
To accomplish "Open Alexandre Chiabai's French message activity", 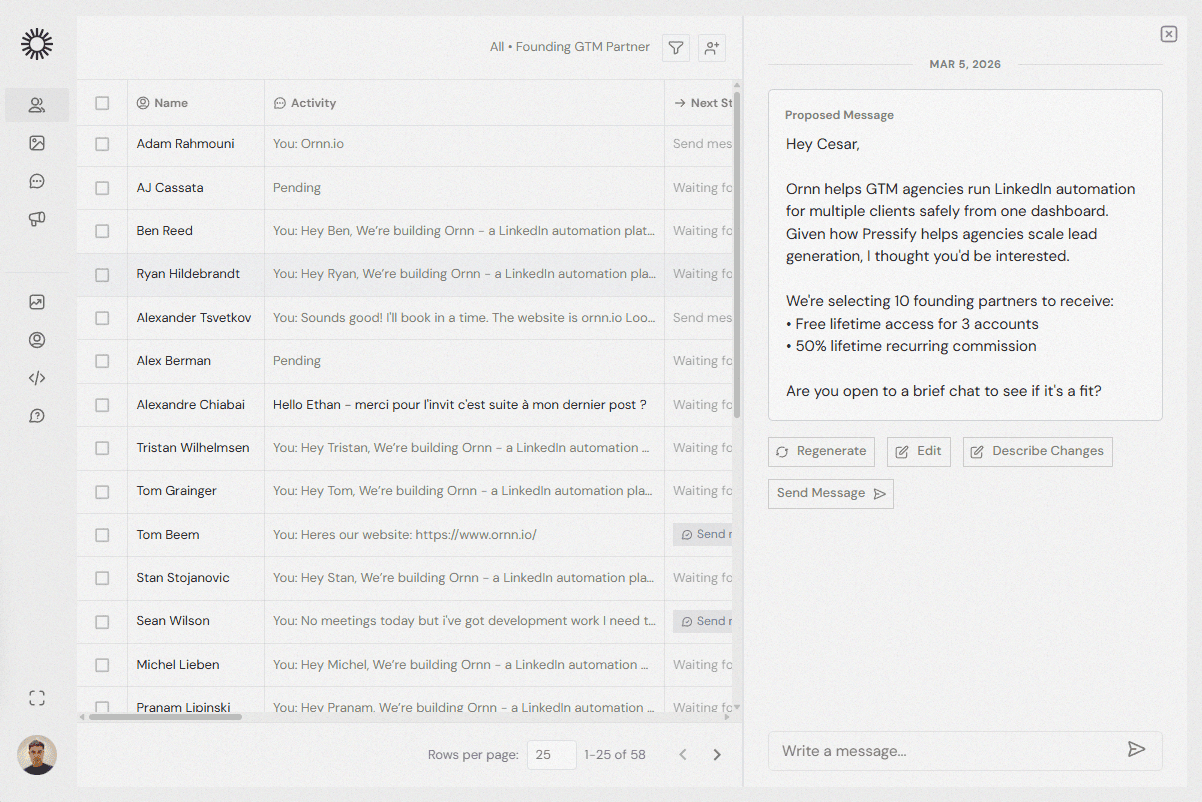I will click(460, 405).
